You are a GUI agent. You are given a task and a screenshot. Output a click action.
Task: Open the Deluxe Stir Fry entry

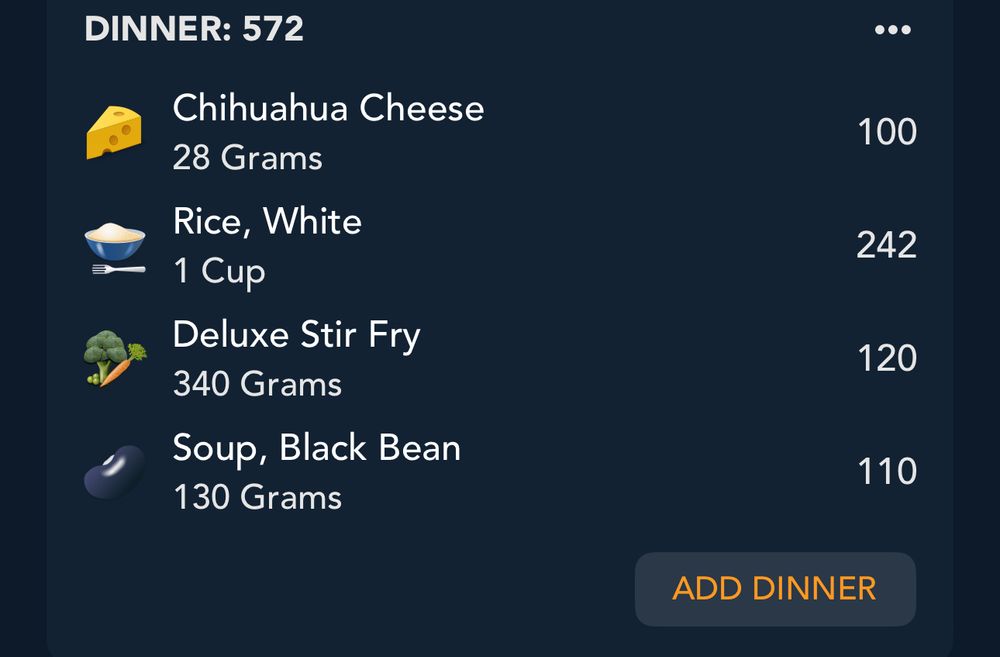point(296,335)
